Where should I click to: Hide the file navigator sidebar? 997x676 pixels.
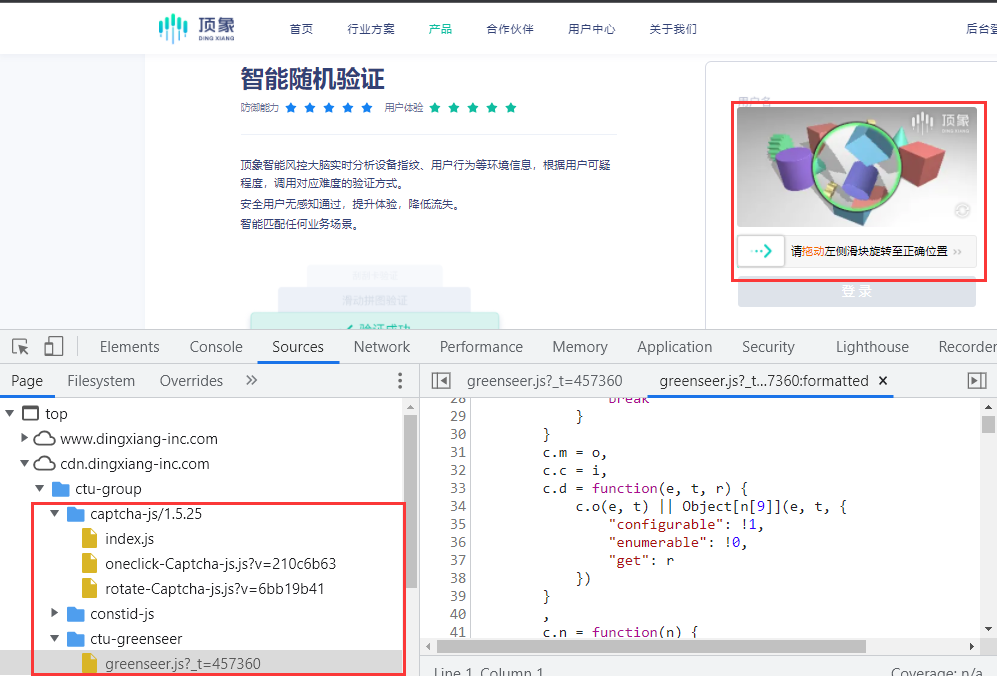click(x=440, y=381)
